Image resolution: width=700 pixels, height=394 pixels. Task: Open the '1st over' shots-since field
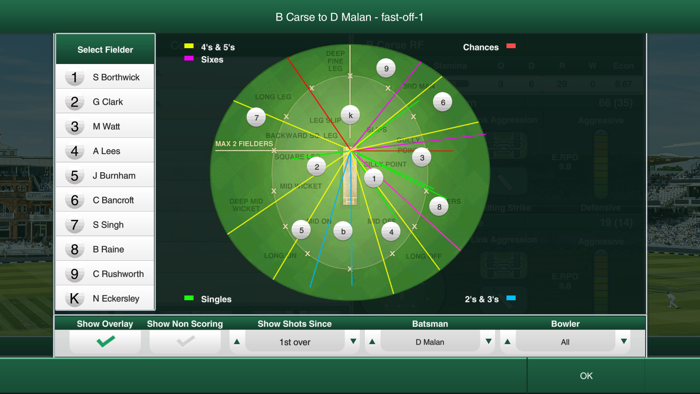295,342
